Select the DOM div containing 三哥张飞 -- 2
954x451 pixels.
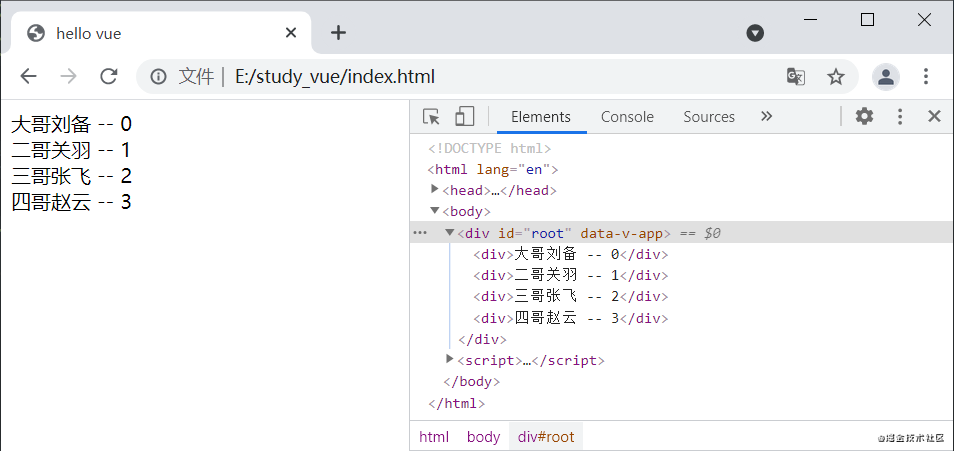tap(571, 297)
